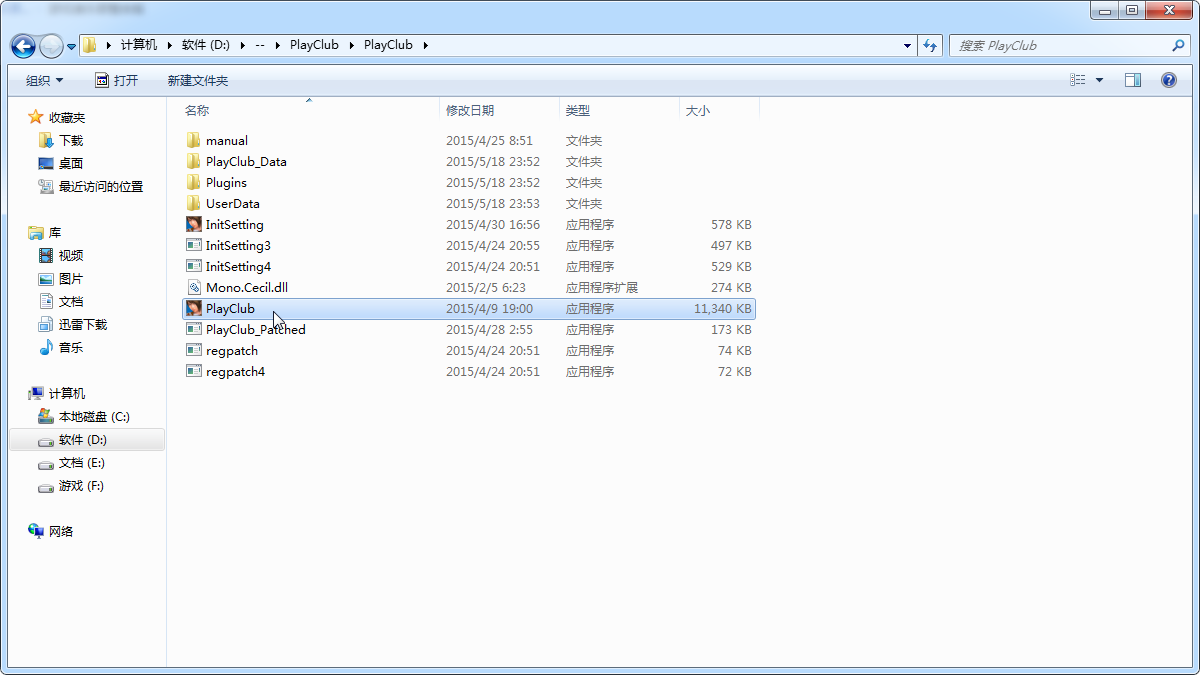Open 下载 in the navigation pane
The height and width of the screenshot is (675, 1200).
point(71,141)
